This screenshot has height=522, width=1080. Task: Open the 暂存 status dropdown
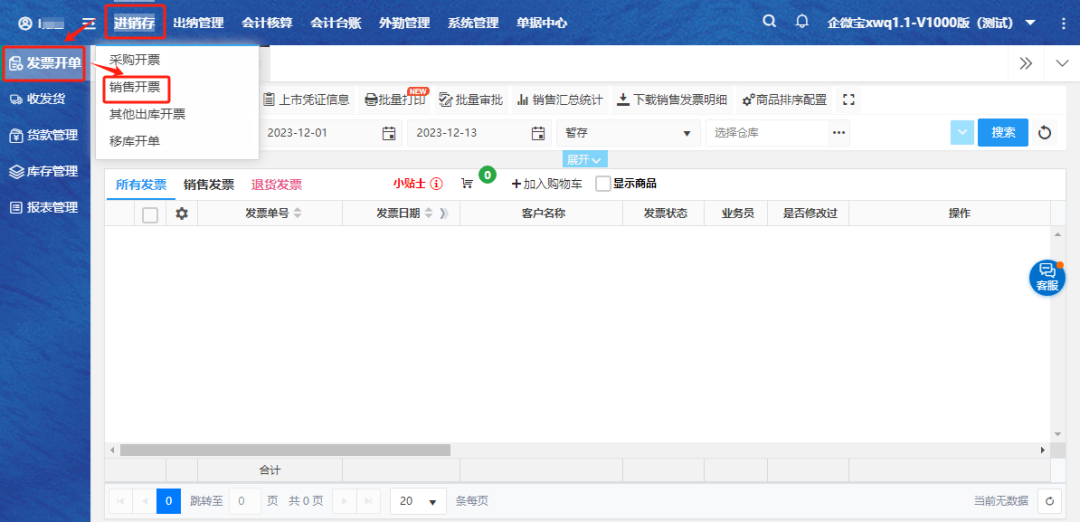pos(628,133)
